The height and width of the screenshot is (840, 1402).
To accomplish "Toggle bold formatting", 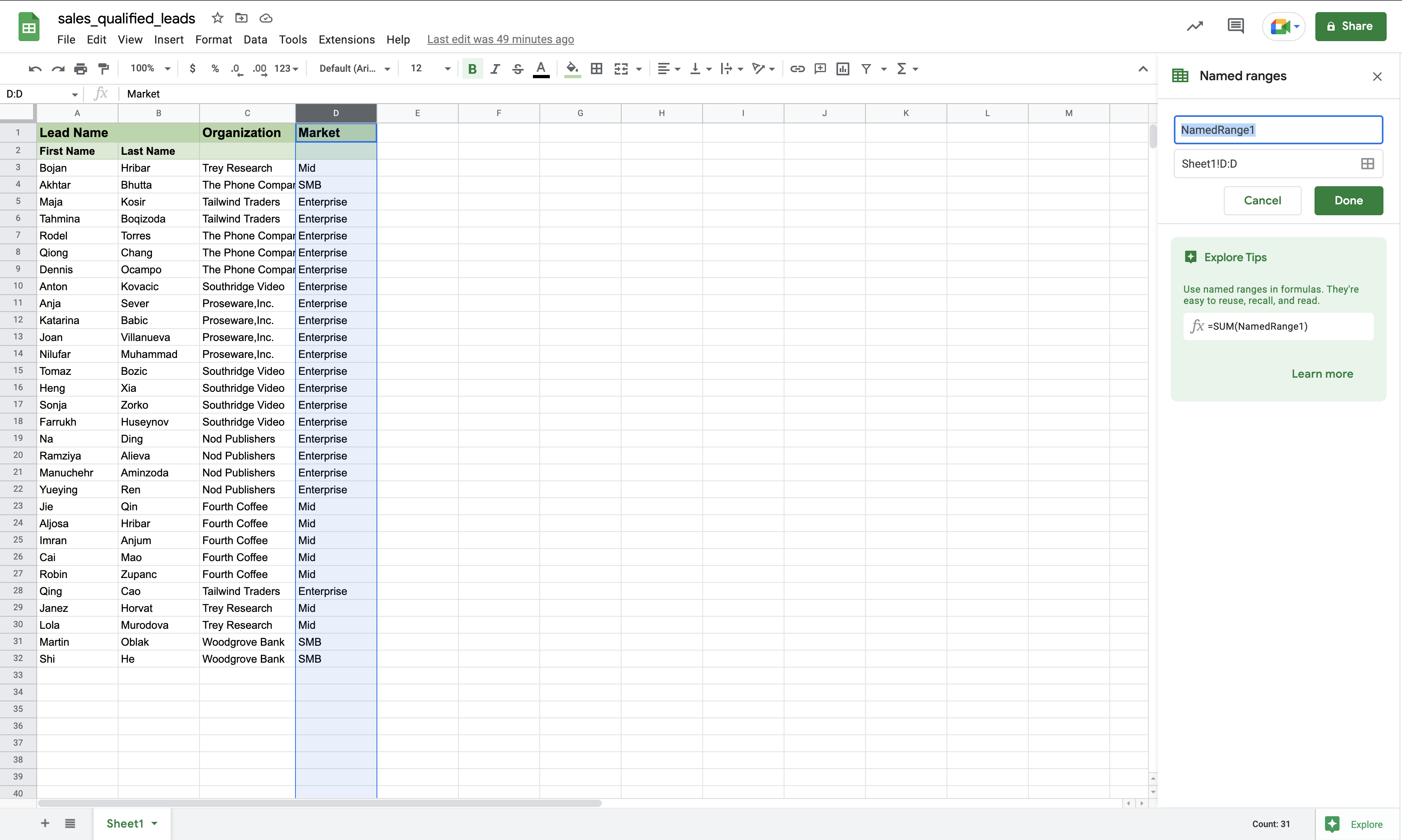I will click(472, 69).
